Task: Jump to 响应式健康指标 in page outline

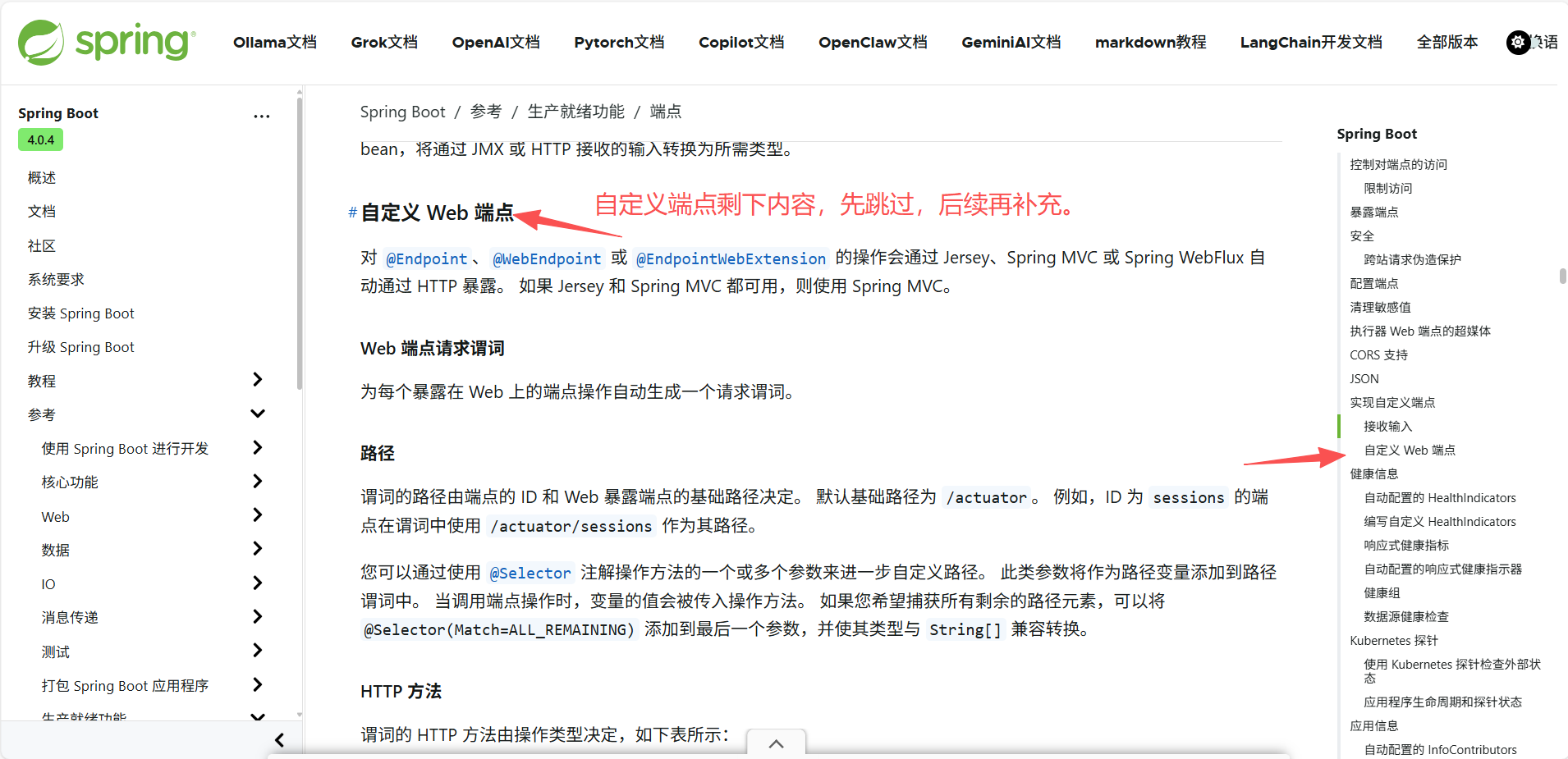Action: [1406, 546]
